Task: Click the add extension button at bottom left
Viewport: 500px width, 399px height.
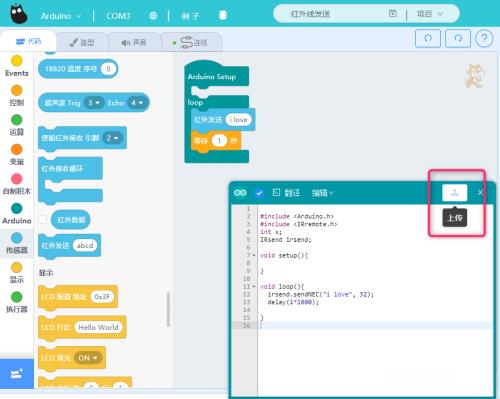Action: 17,374
